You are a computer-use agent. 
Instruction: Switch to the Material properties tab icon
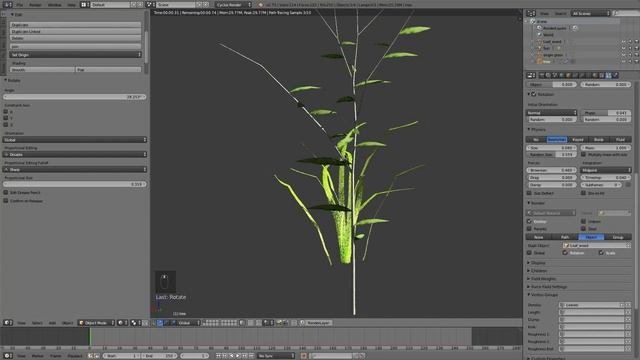[594, 75]
